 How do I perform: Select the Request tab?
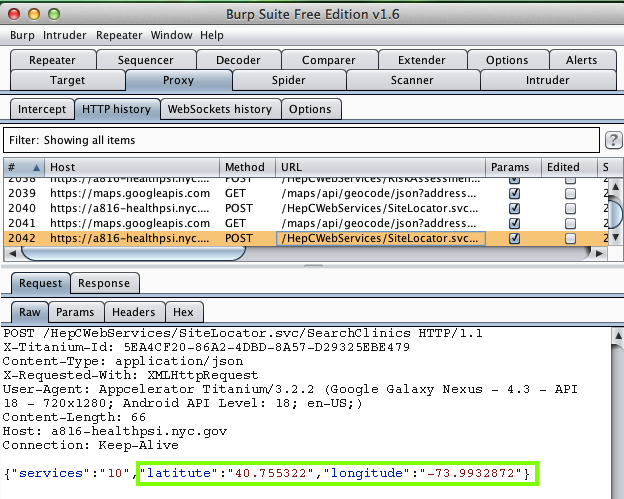point(41,283)
